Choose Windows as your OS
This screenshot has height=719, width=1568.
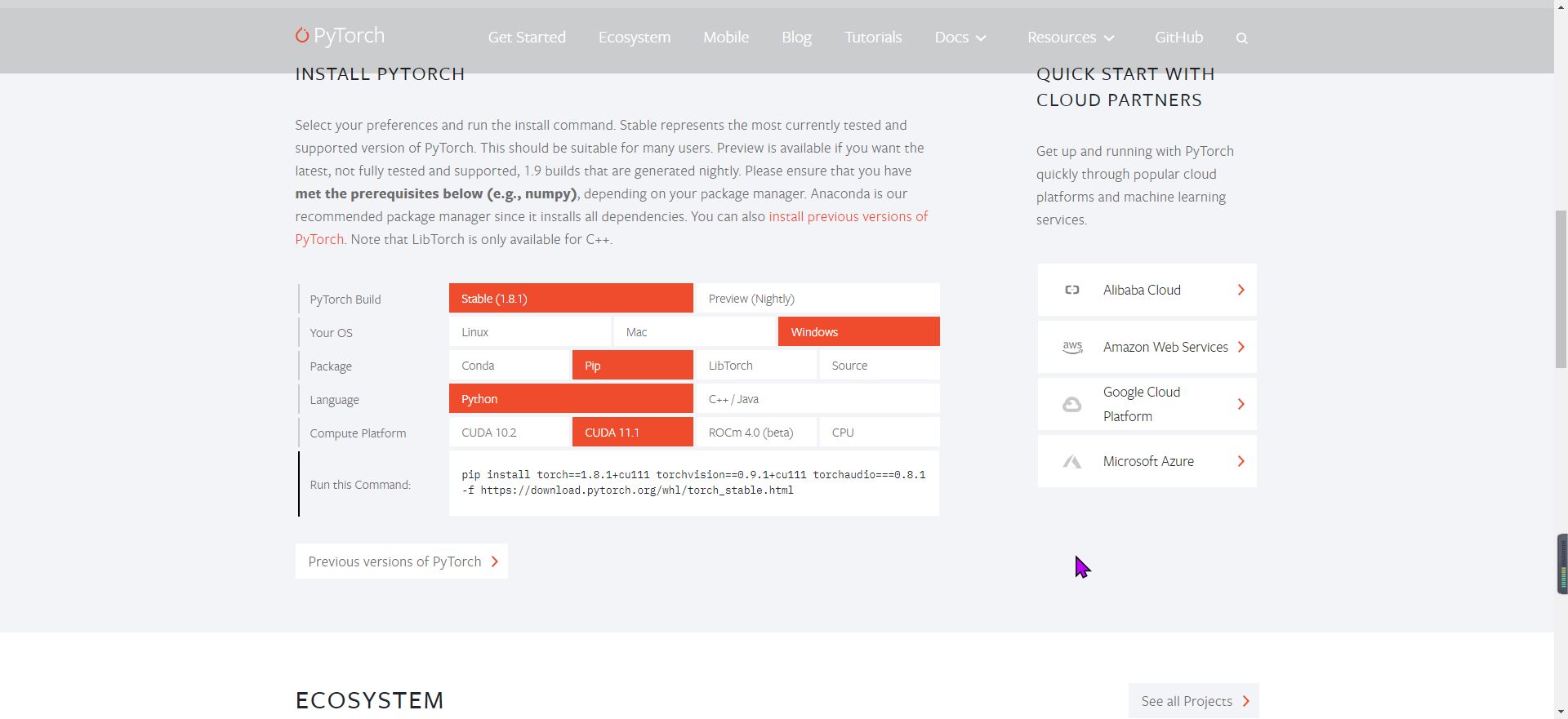tap(859, 331)
